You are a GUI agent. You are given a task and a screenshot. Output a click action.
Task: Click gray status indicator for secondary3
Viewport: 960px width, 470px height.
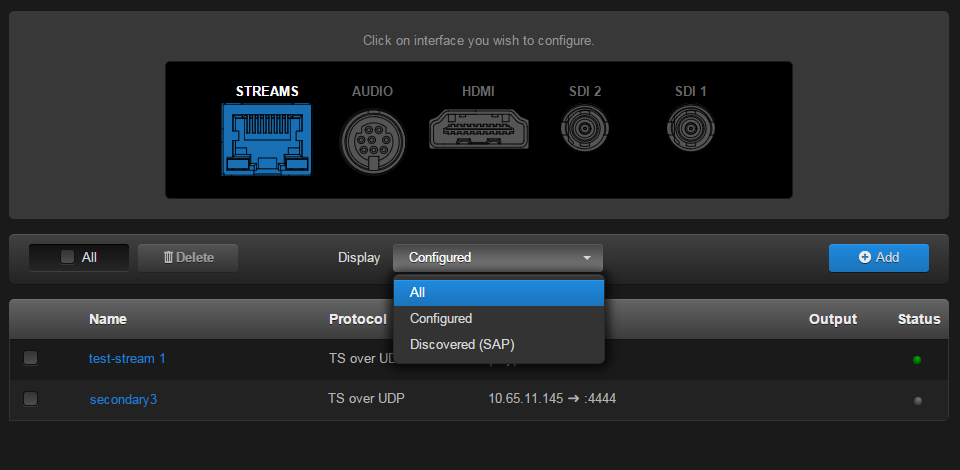pos(917,400)
